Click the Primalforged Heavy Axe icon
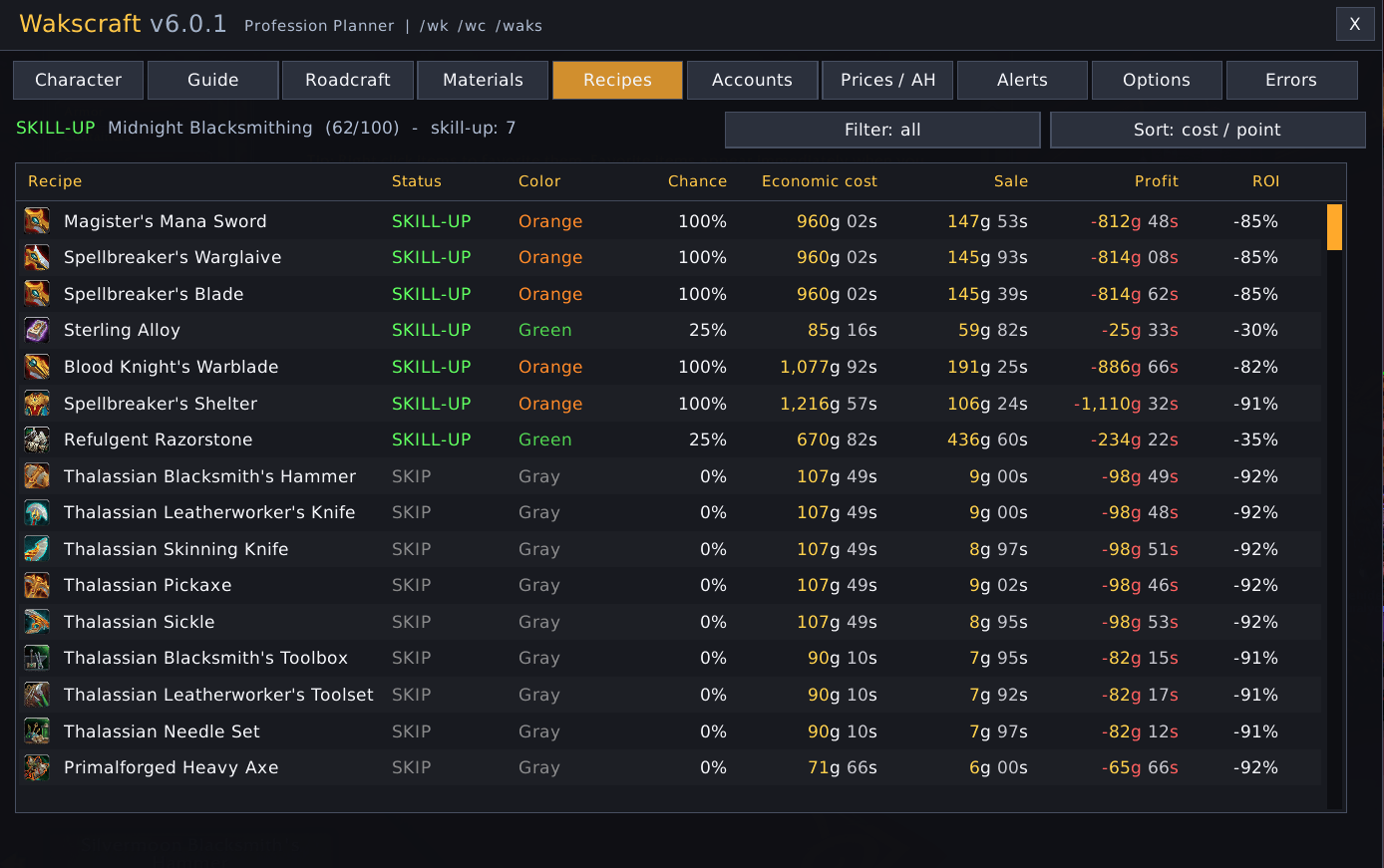The image size is (1384, 868). (x=37, y=767)
